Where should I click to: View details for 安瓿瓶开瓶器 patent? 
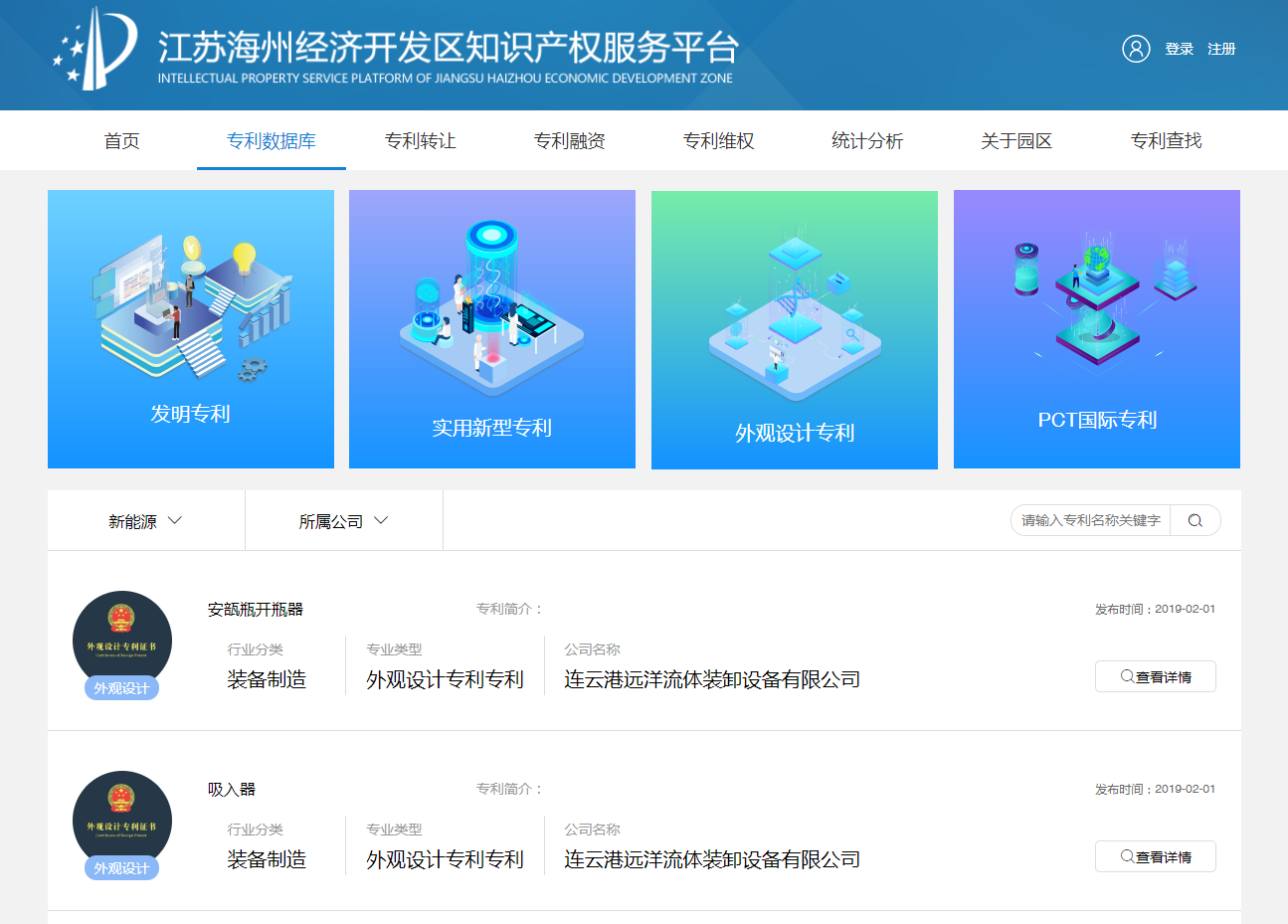[x=1155, y=676]
